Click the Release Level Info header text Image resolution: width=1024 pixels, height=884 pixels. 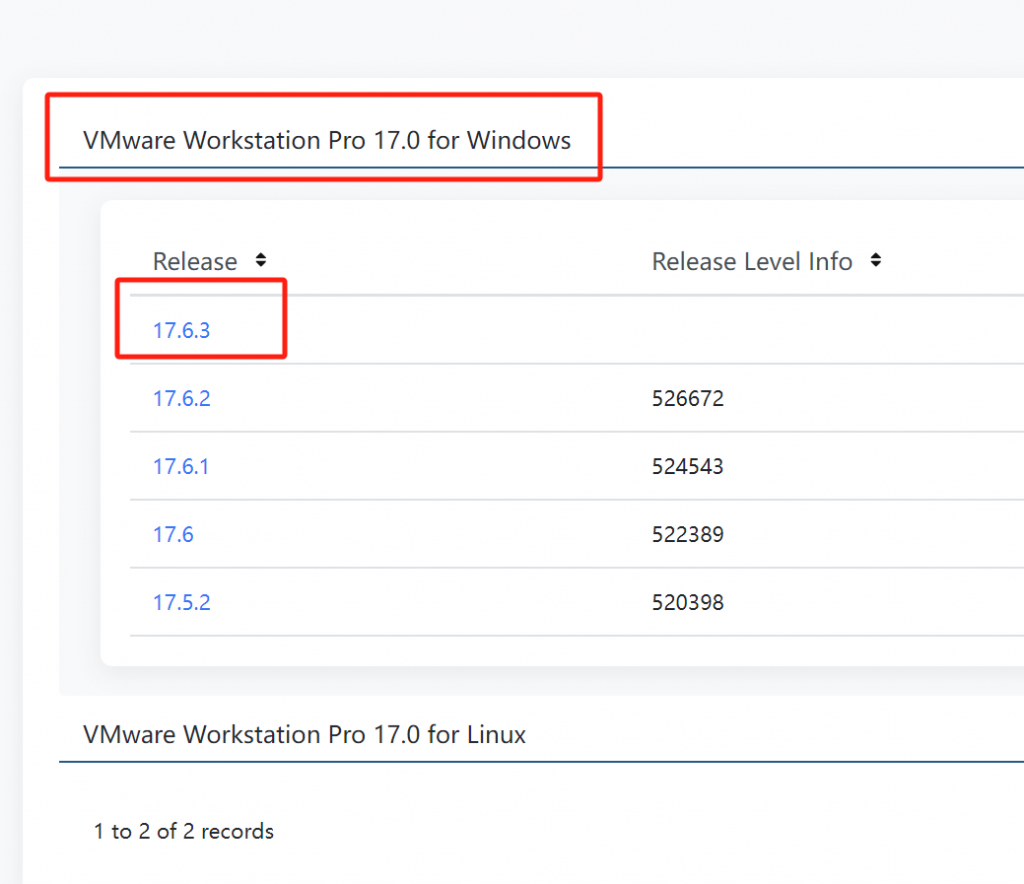coord(752,261)
